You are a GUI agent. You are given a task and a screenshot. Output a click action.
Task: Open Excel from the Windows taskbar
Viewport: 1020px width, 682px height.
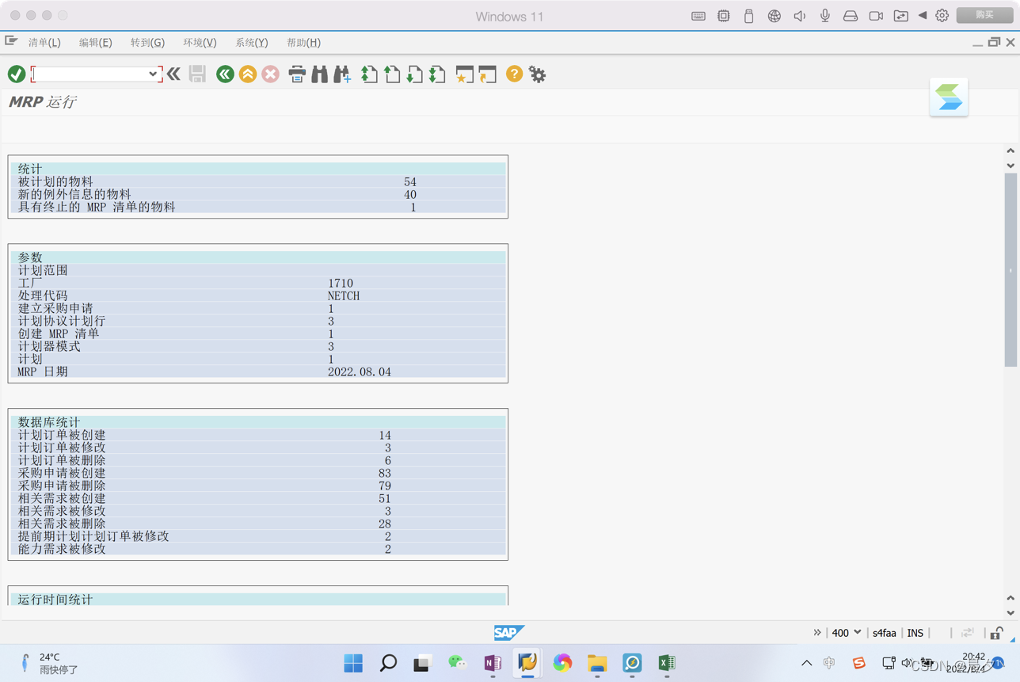click(668, 663)
